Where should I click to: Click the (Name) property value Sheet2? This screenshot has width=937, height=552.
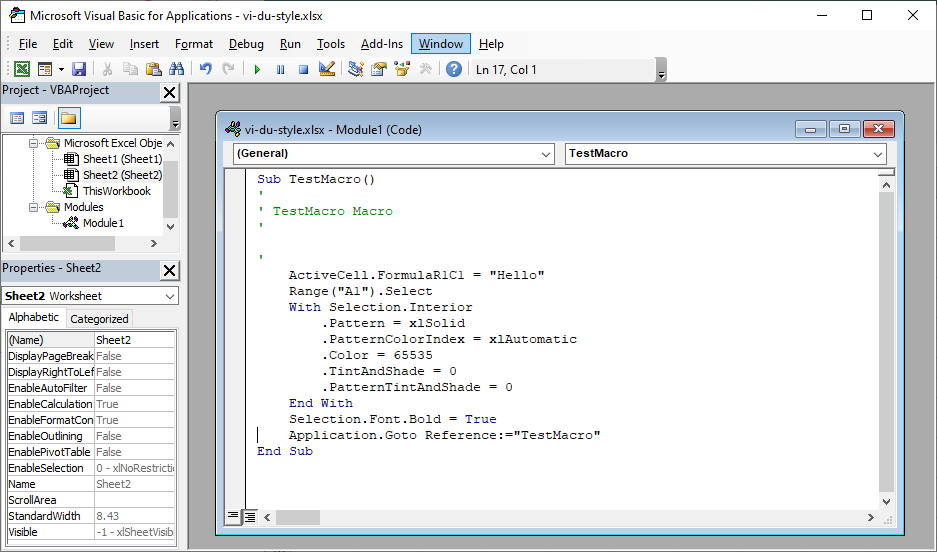coord(134,340)
